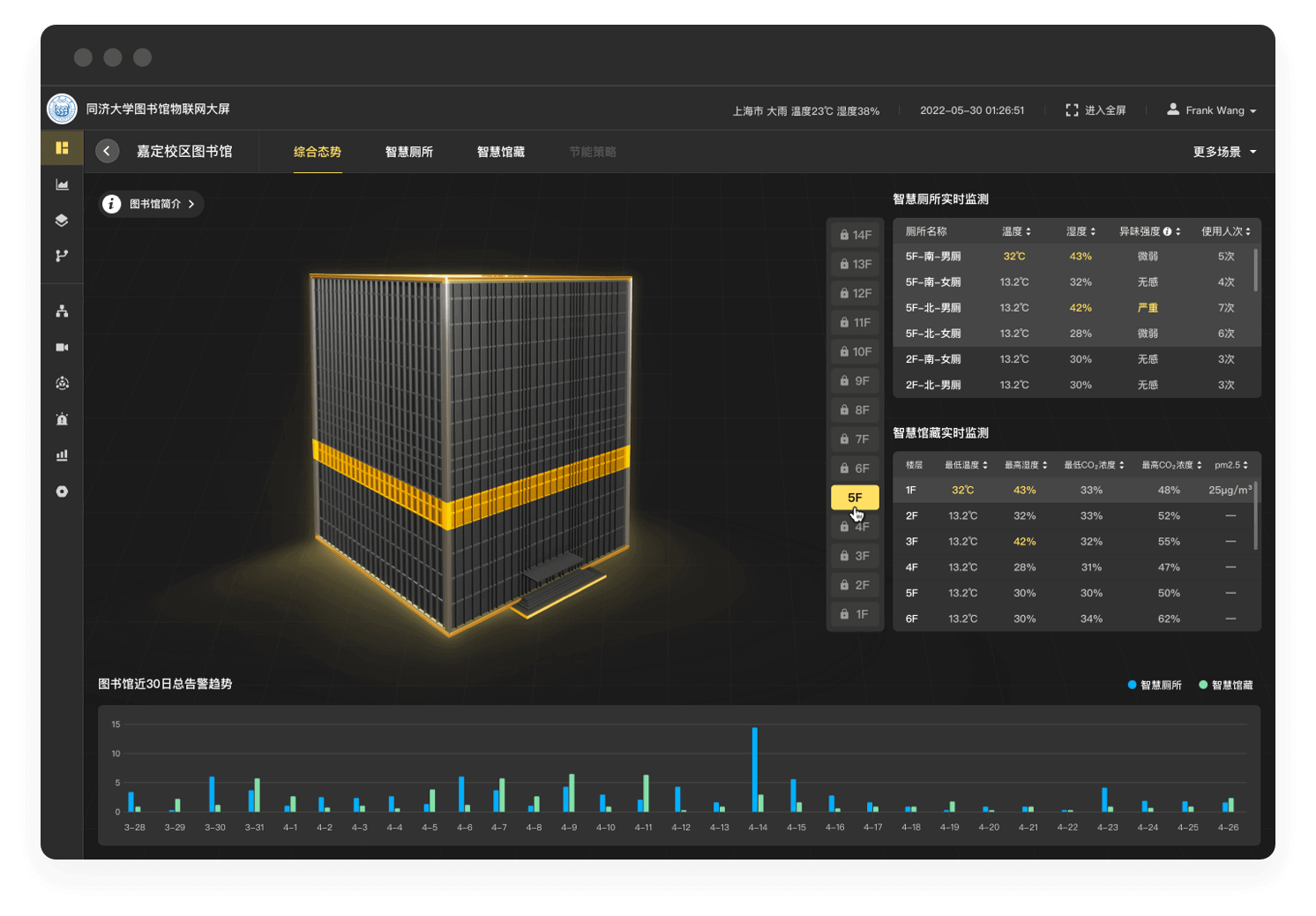
Task: Open the 图书馆简介 info button
Action: pos(151,204)
